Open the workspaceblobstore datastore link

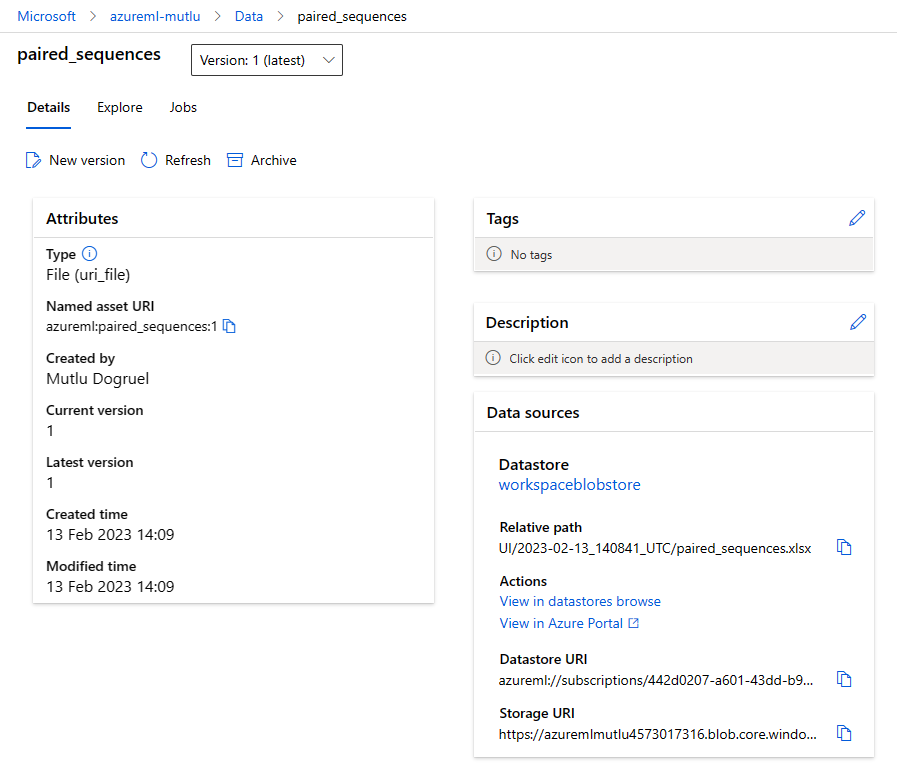569,485
